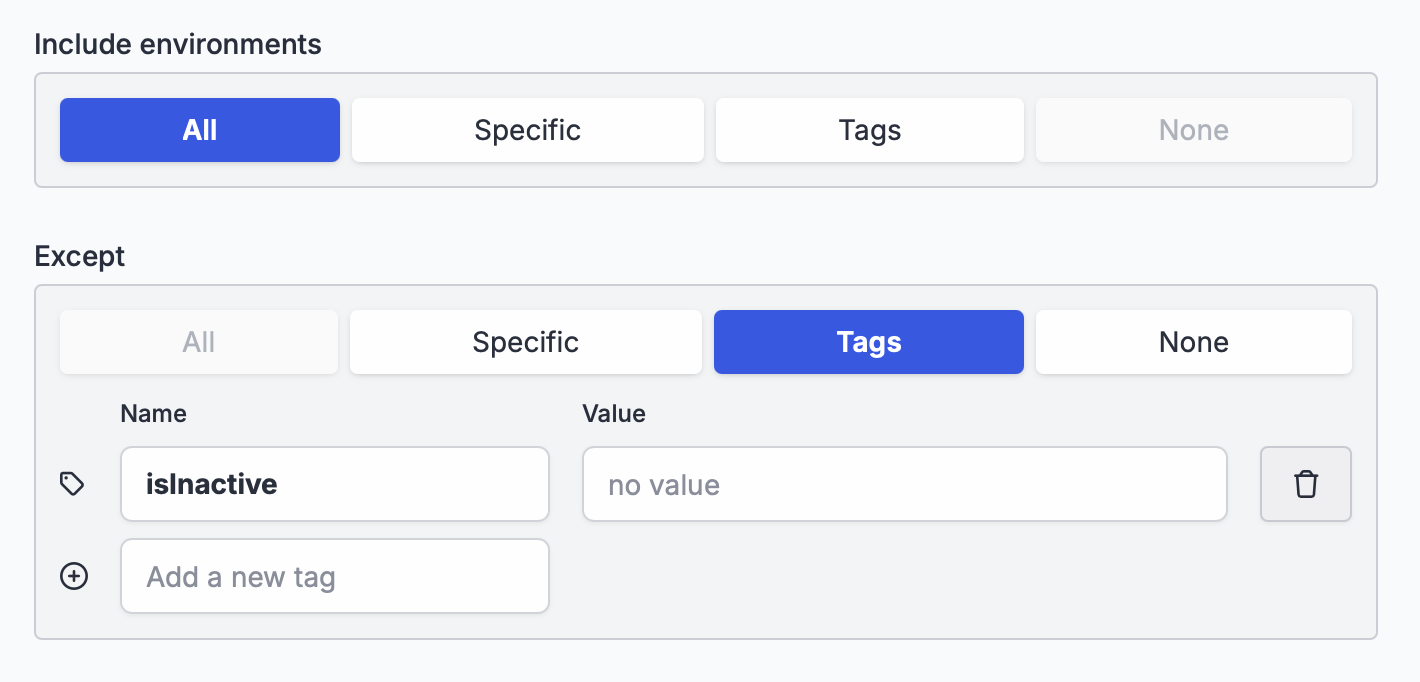Select All under Include environments
This screenshot has height=682, width=1420.
(200, 130)
